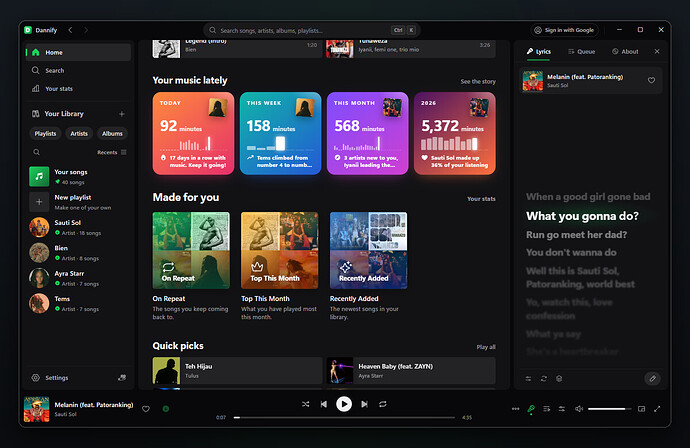Open Tems artist in library

point(78,304)
